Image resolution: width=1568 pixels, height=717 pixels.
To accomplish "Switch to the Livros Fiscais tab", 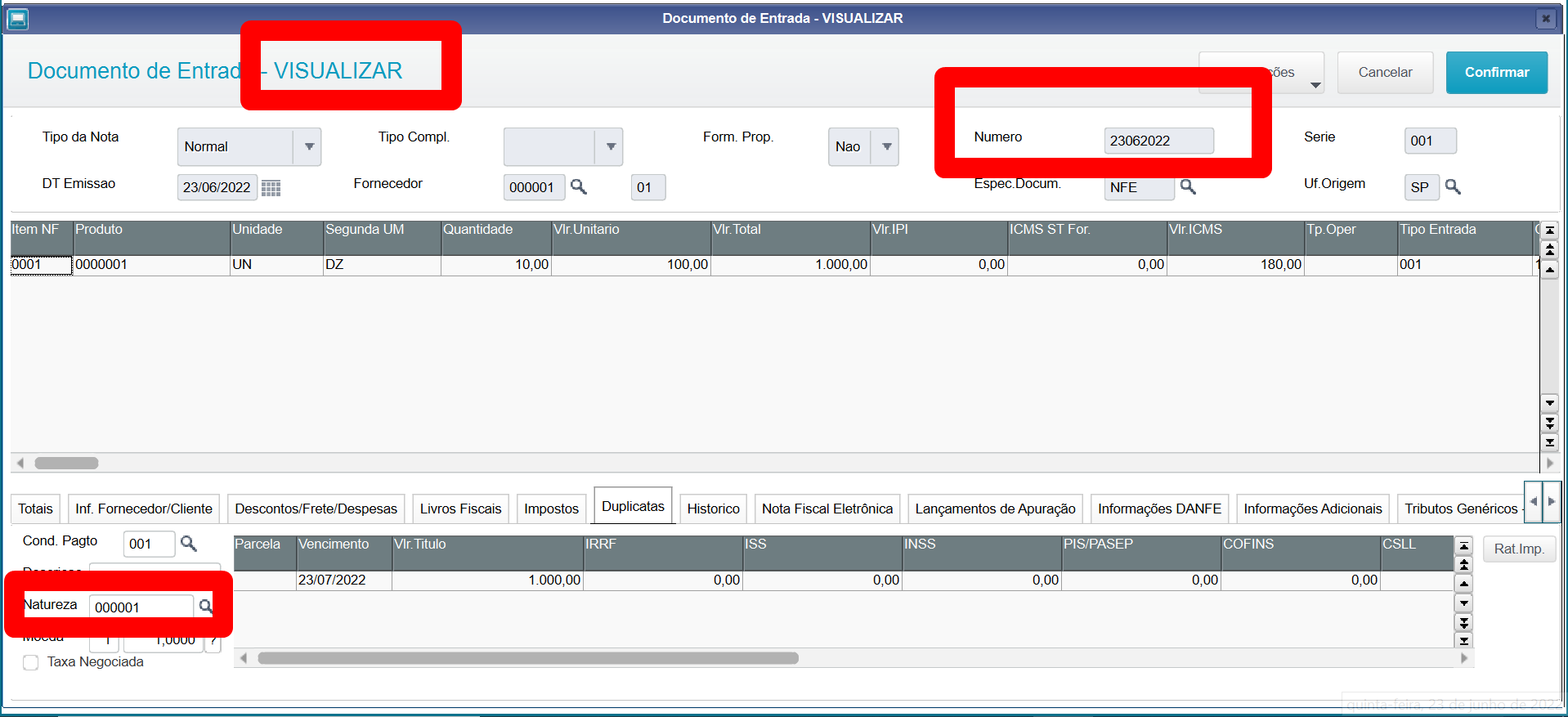I will pos(461,509).
